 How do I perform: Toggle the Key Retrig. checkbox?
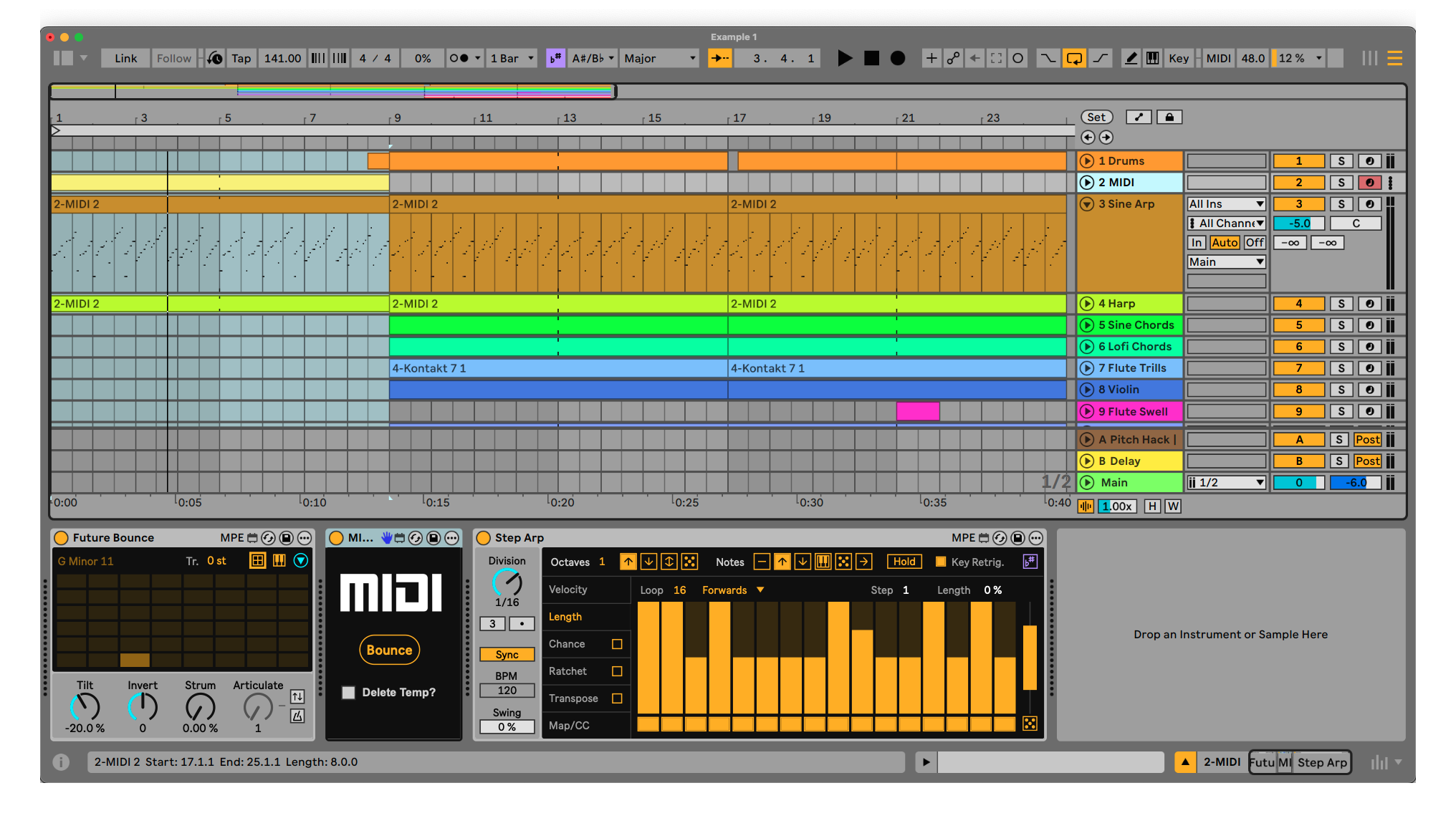(941, 562)
